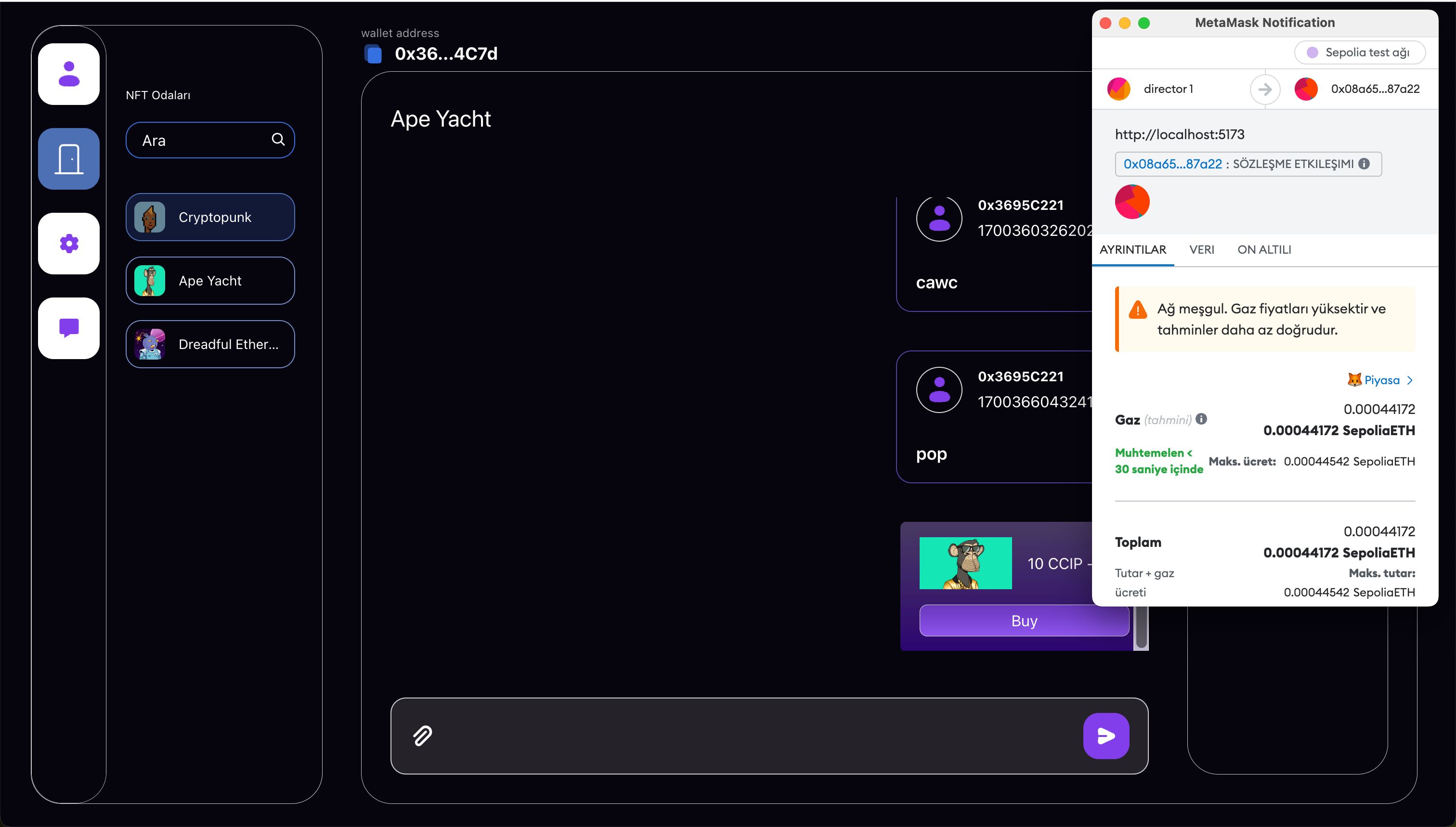Click the orange warning triangle in the gas alert
This screenshot has width=1456, height=827.
coord(1138,310)
